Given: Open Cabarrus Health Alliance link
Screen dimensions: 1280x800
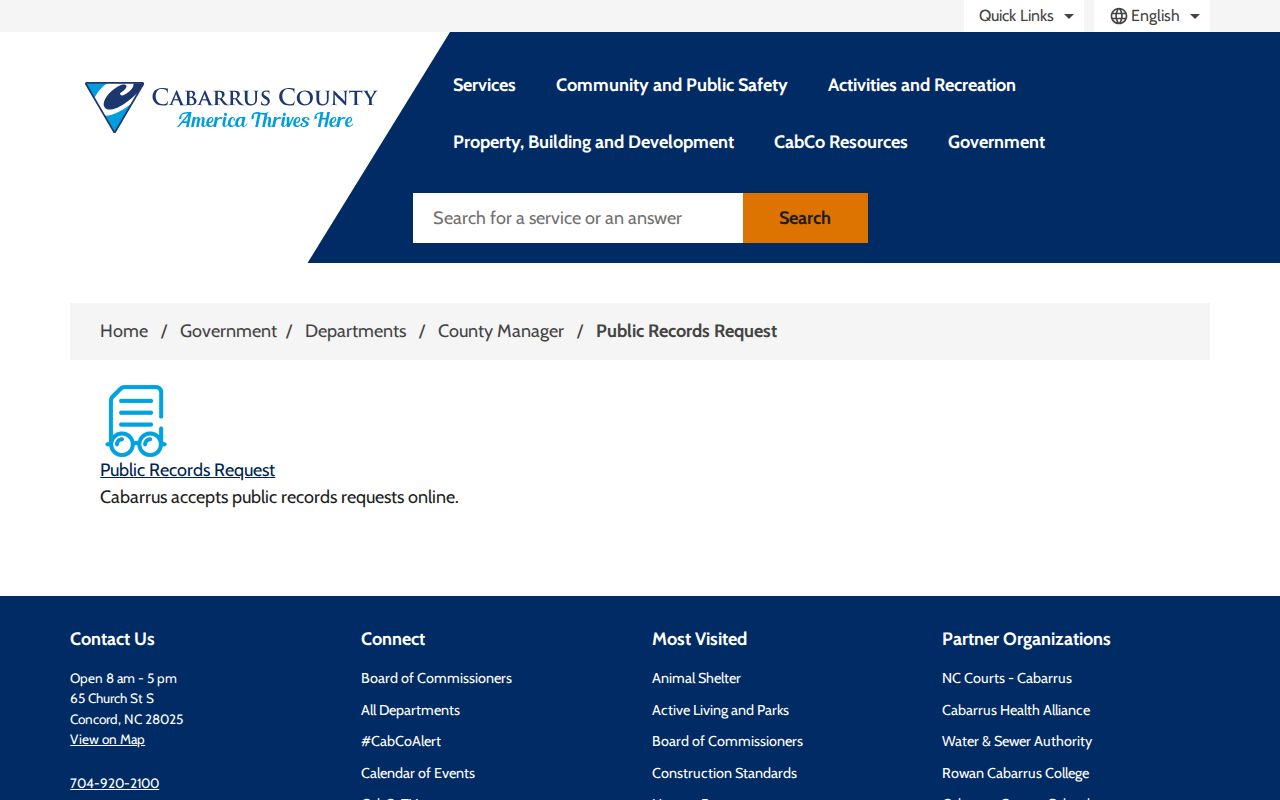Looking at the screenshot, I should 1016,710.
